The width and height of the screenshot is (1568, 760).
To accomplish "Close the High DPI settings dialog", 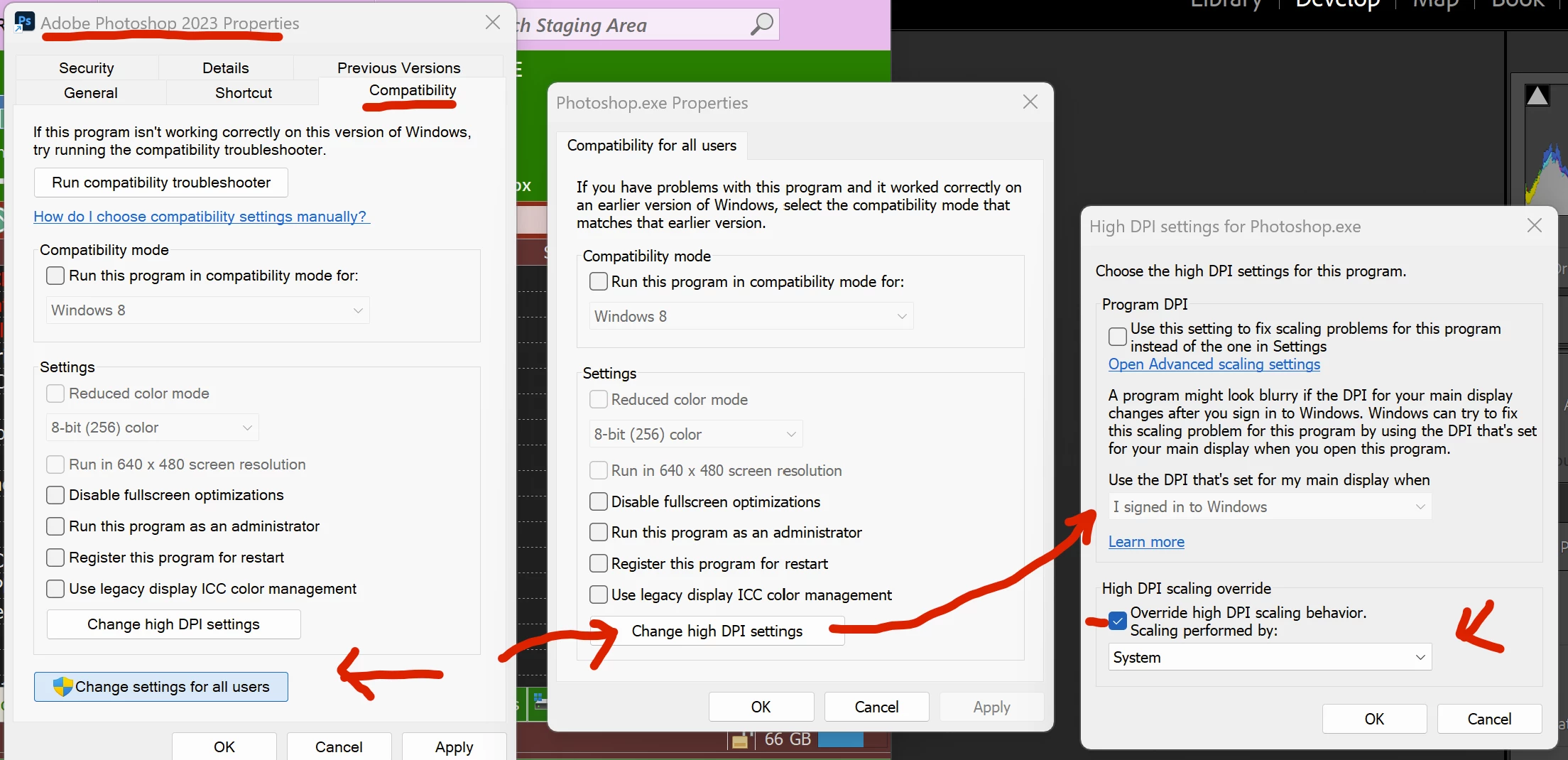I will point(1535,226).
